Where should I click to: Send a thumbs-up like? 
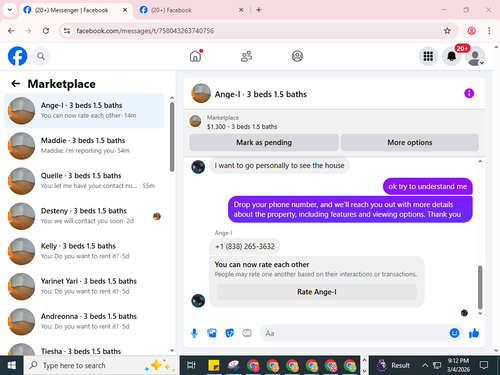[474, 333]
